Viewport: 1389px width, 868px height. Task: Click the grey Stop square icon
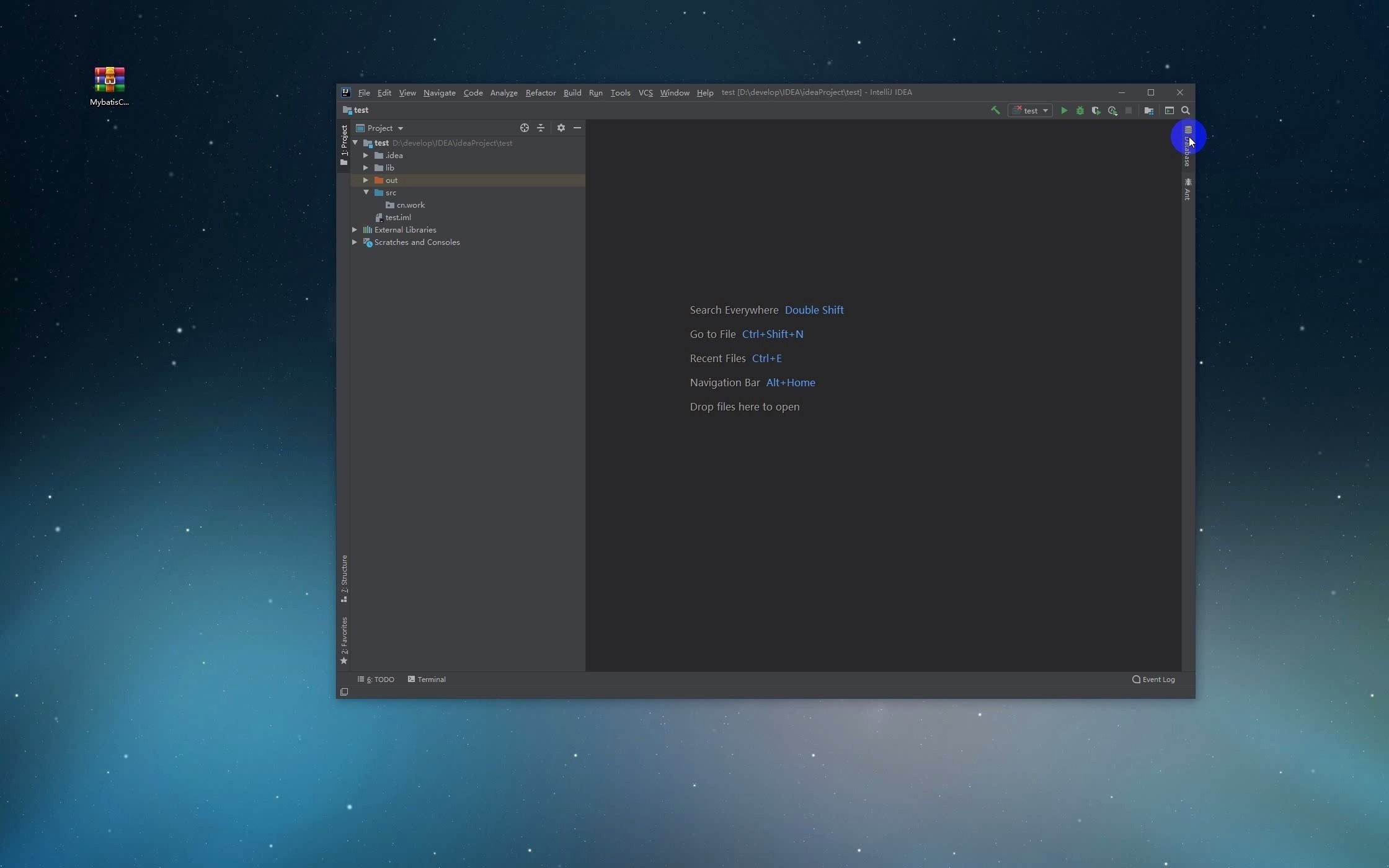(x=1129, y=110)
